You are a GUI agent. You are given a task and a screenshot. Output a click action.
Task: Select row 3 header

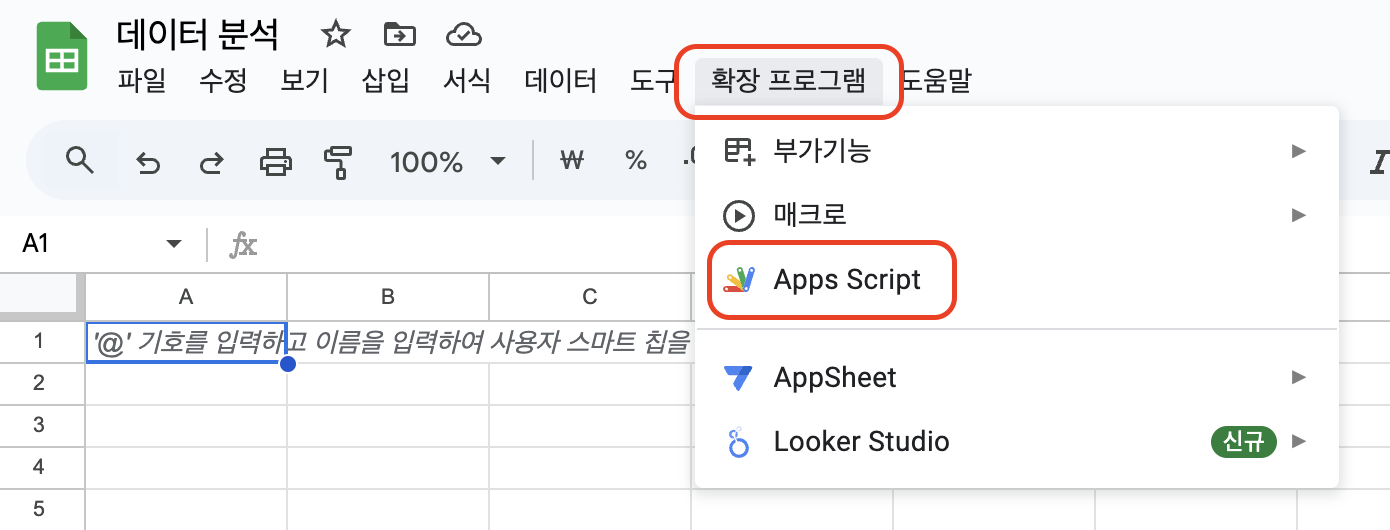40,425
